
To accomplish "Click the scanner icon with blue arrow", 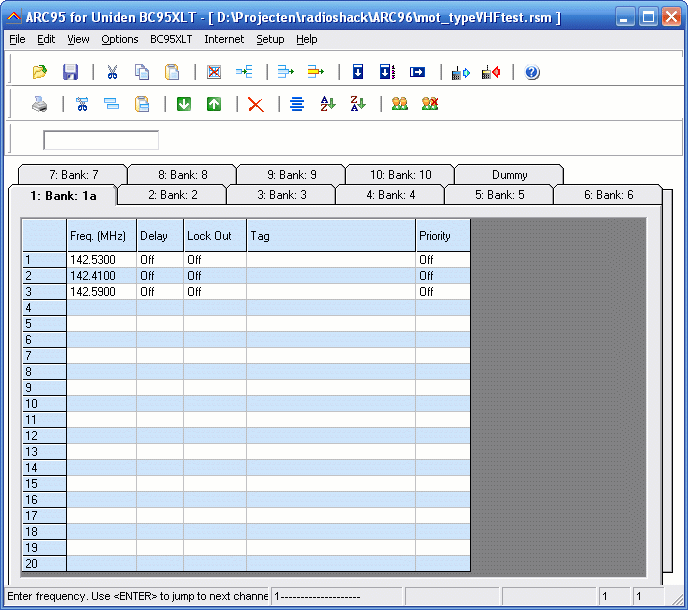I will (x=460, y=72).
